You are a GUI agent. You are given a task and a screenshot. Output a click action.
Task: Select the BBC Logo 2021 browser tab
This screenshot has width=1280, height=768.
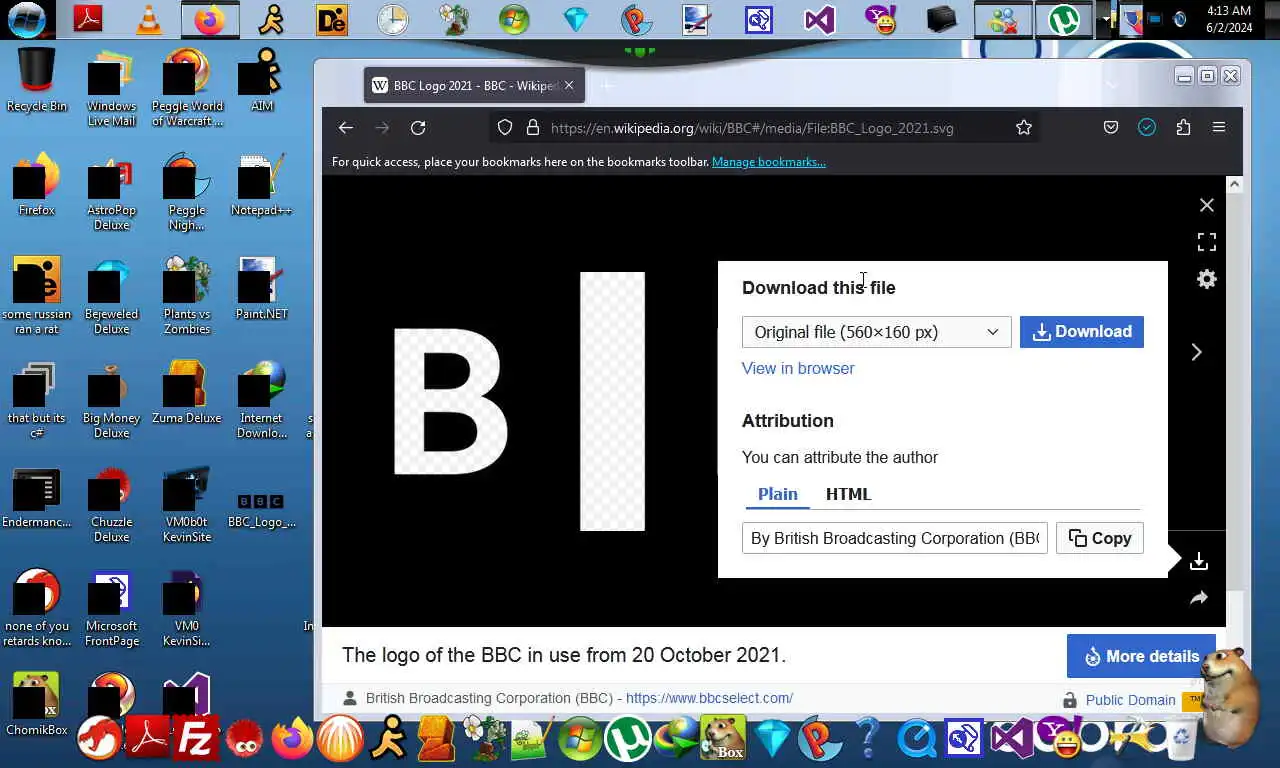pyautogui.click(x=474, y=86)
